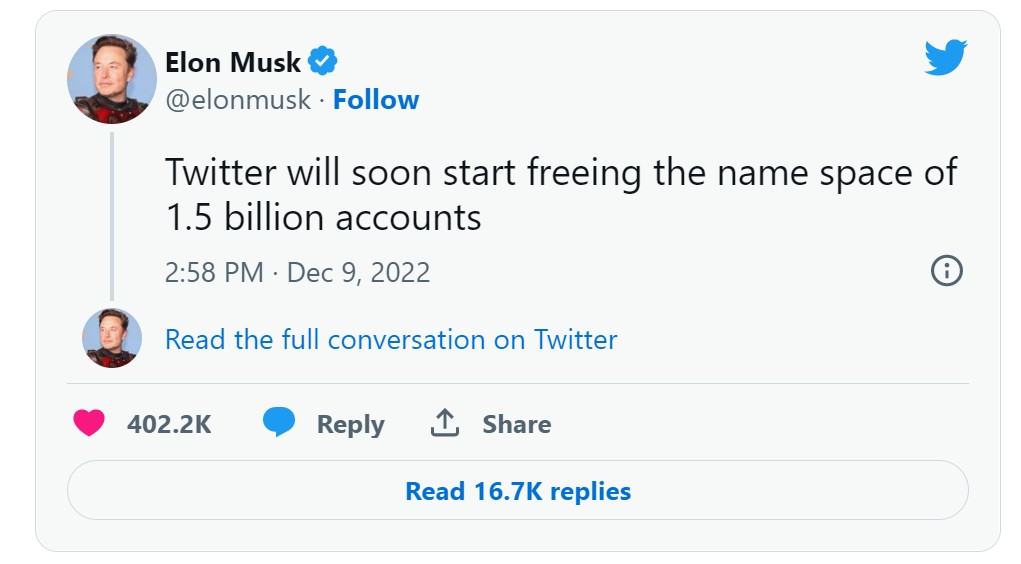Click the Share text label
Image resolution: width=1021 pixels, height=564 pixels.
pyautogui.click(x=516, y=424)
